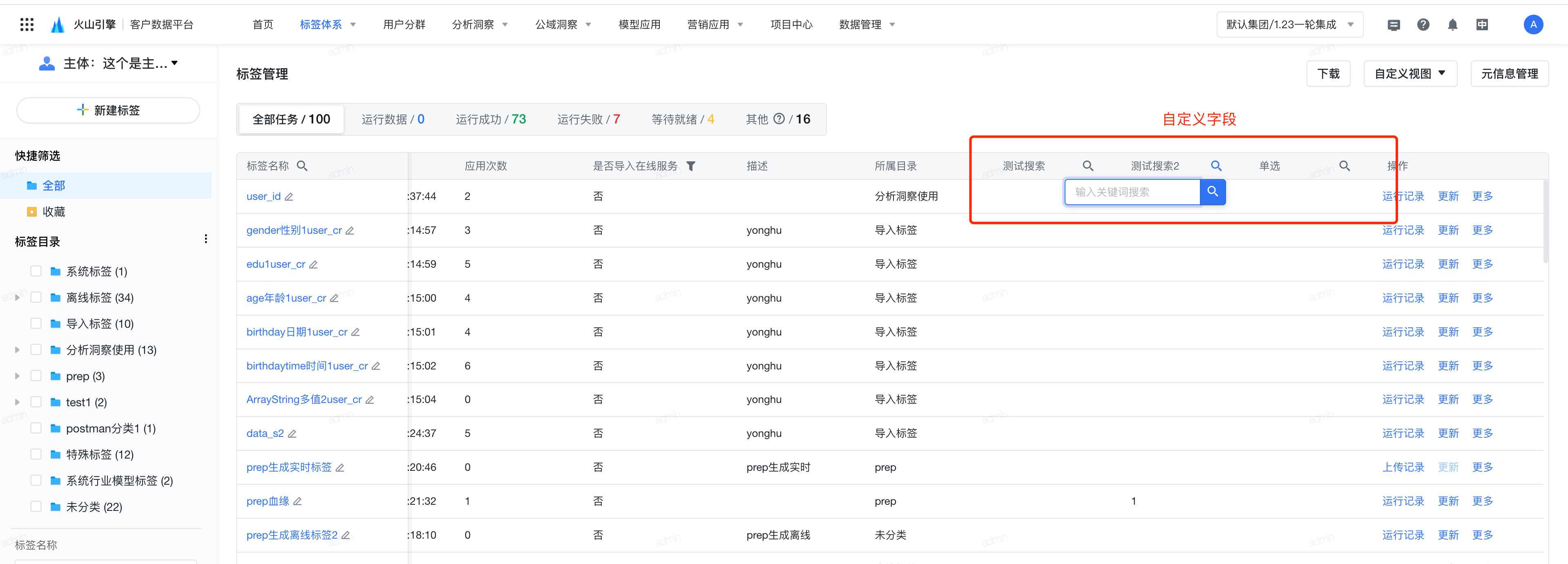
Task: Click edit pencil next to data_s2
Action: click(292, 434)
